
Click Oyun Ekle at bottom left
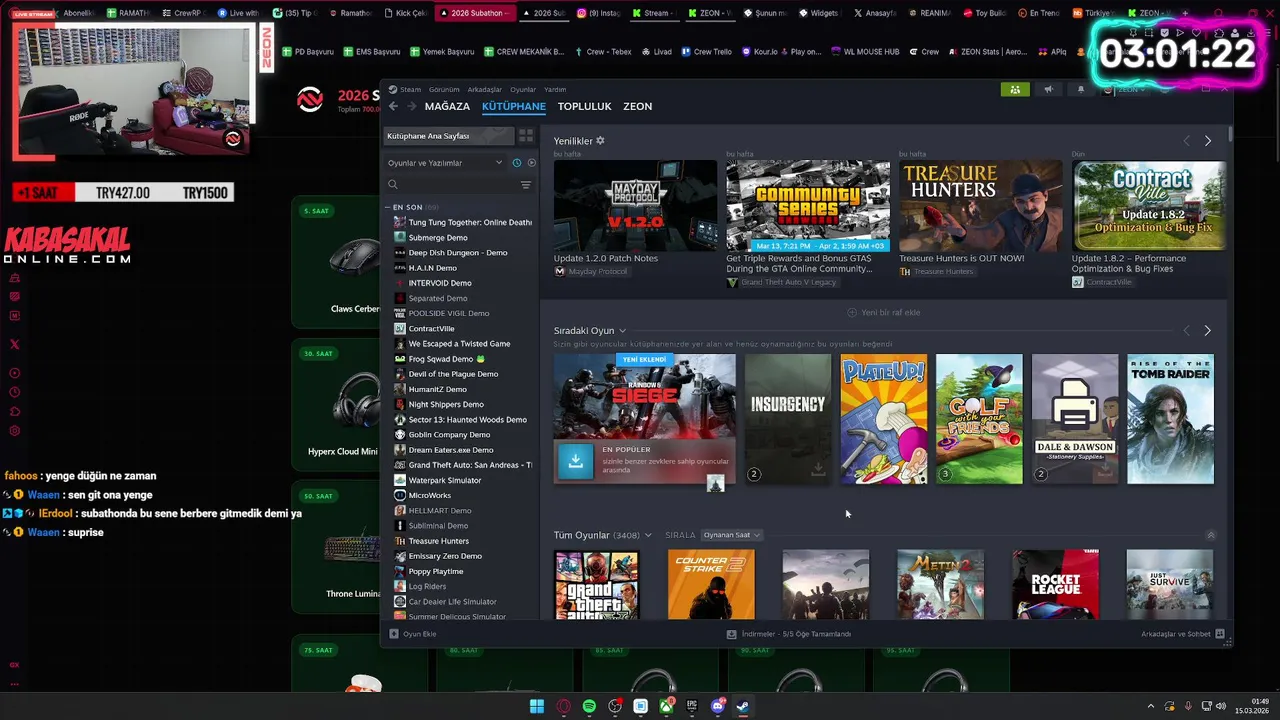click(413, 634)
